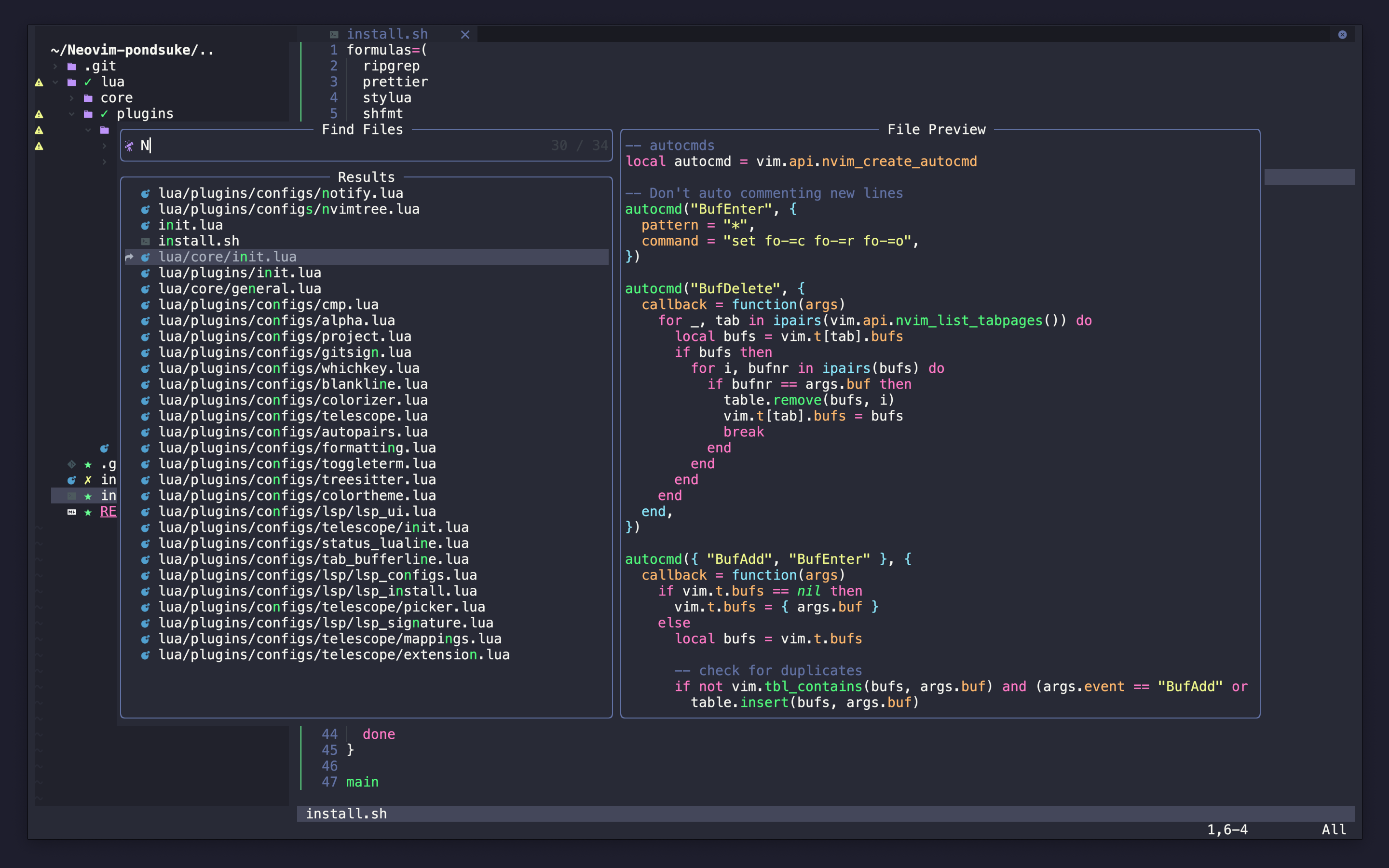Viewport: 1389px width, 868px height.
Task: Collapse the lua folder chevron
Action: (55, 82)
